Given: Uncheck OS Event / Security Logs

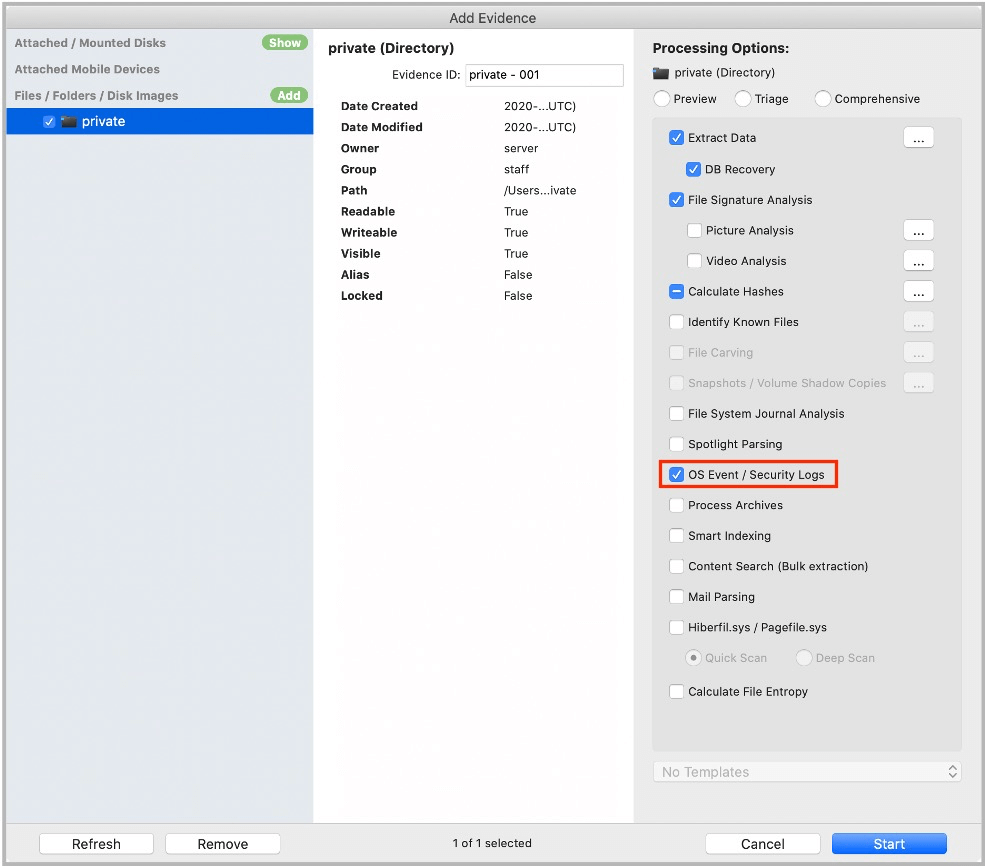Looking at the screenshot, I should pyautogui.click(x=676, y=475).
